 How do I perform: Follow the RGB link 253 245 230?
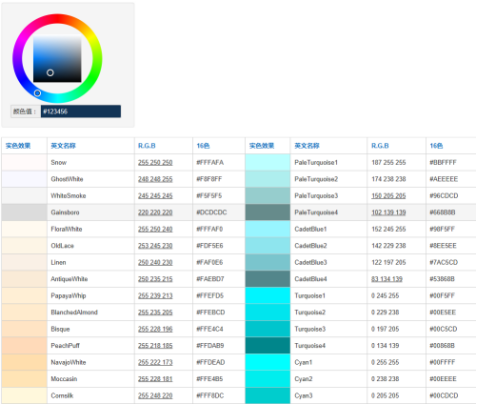click(155, 246)
